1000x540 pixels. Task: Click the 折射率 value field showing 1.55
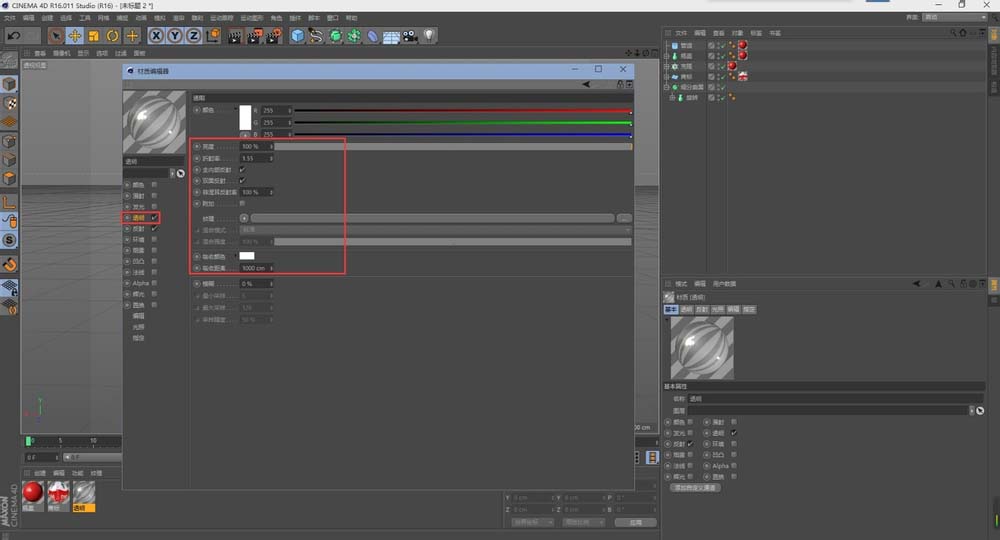[250, 158]
